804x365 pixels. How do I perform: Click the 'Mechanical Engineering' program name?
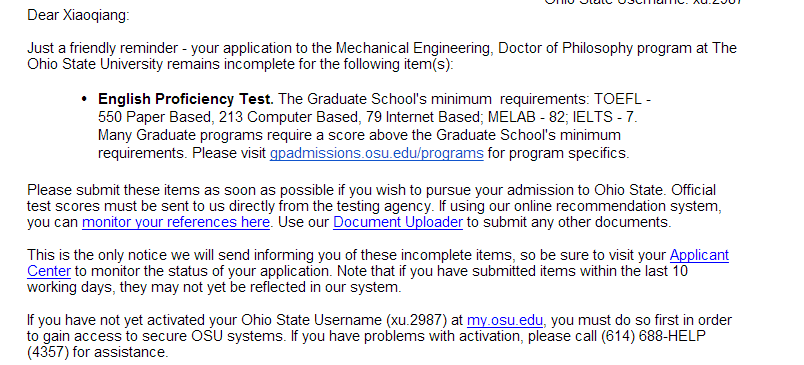pos(414,48)
